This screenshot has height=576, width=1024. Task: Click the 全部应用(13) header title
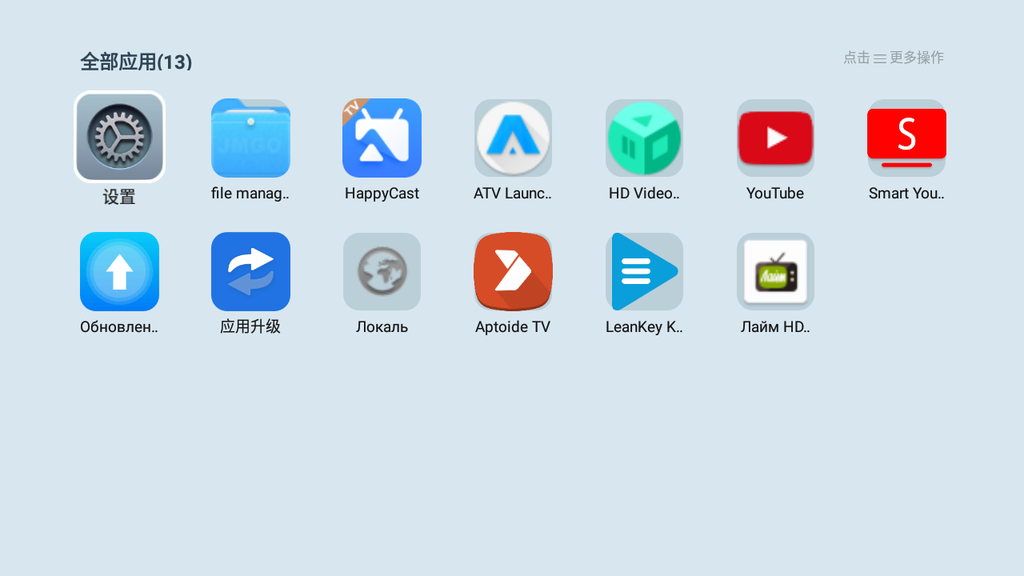click(136, 62)
